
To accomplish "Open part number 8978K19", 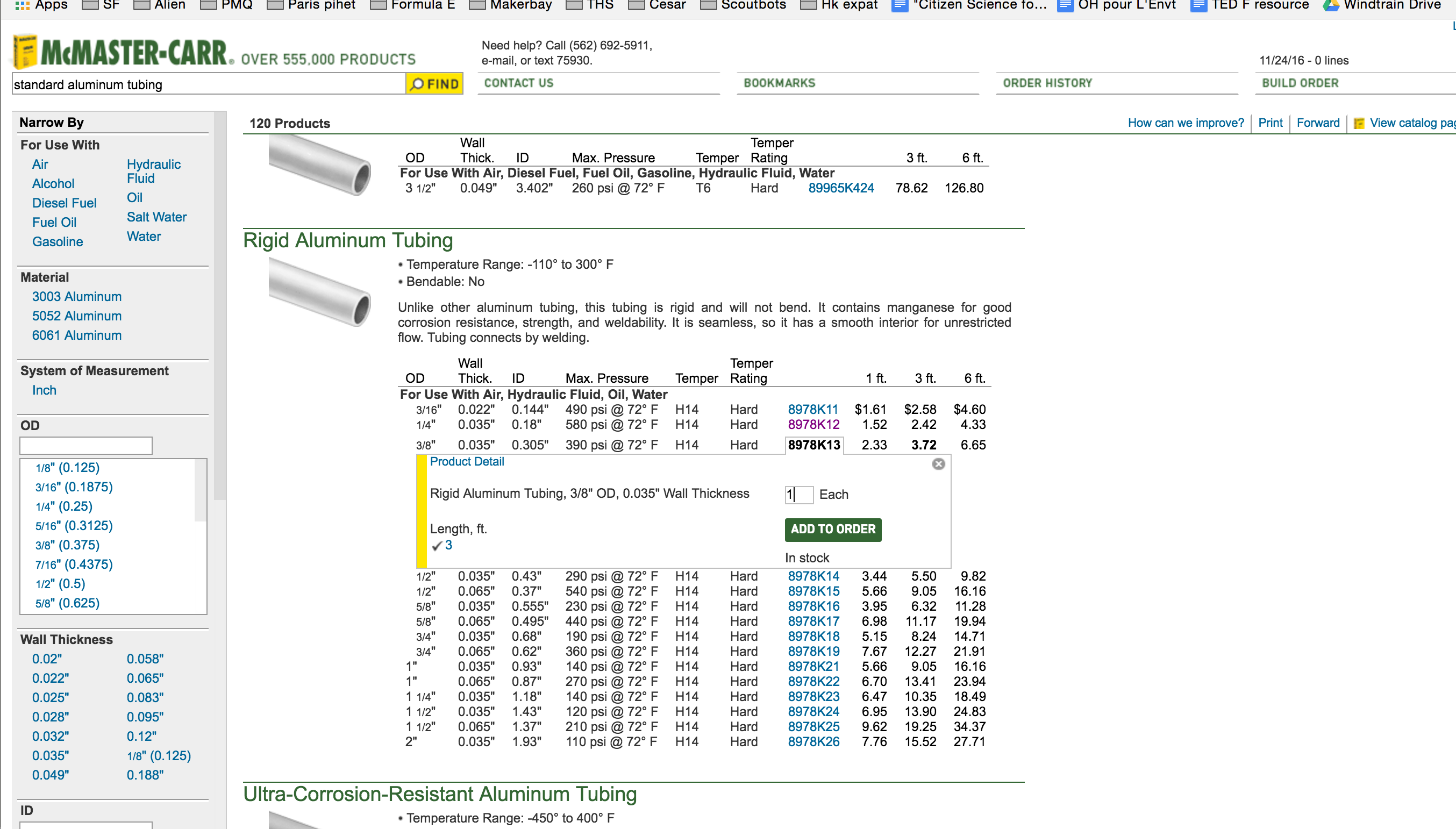I will pos(813,652).
